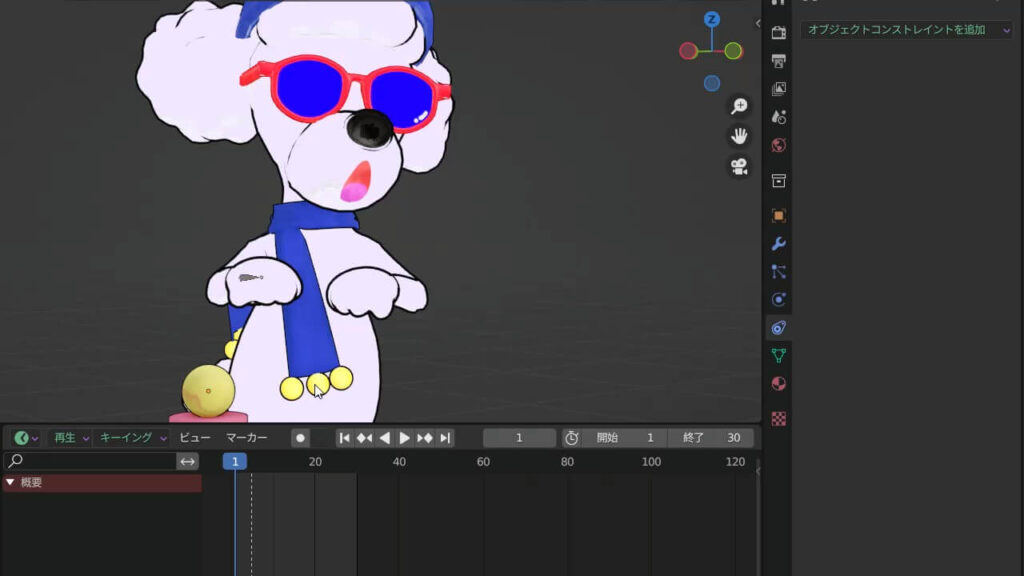Open the Collection properties tab
The width and height of the screenshot is (1024, 576).
coord(778,181)
